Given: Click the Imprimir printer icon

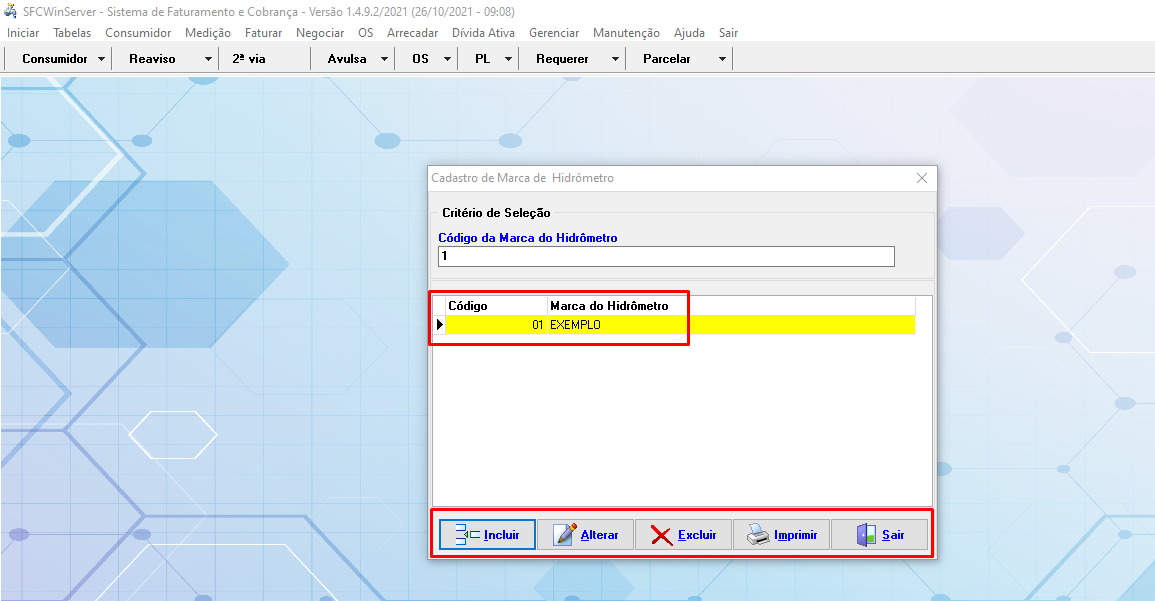Looking at the screenshot, I should click(758, 535).
